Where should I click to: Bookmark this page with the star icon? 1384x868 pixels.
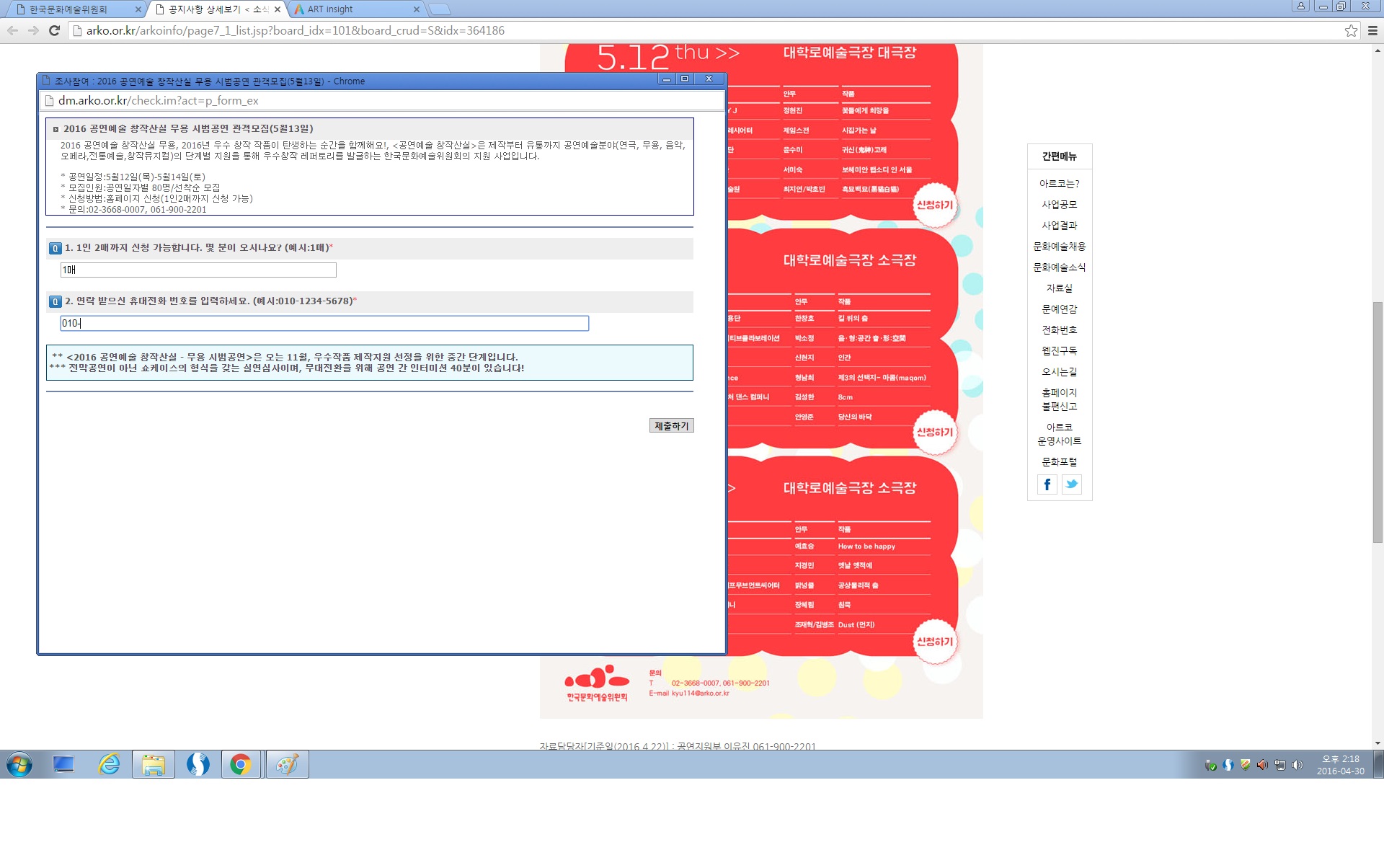(x=1351, y=30)
